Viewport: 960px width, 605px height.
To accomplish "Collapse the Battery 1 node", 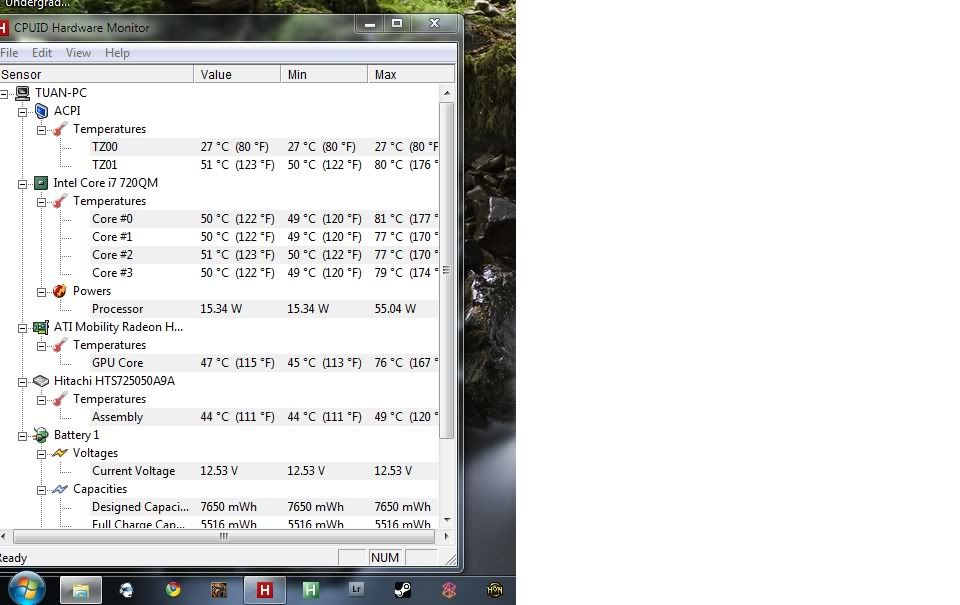I will 23,437.
